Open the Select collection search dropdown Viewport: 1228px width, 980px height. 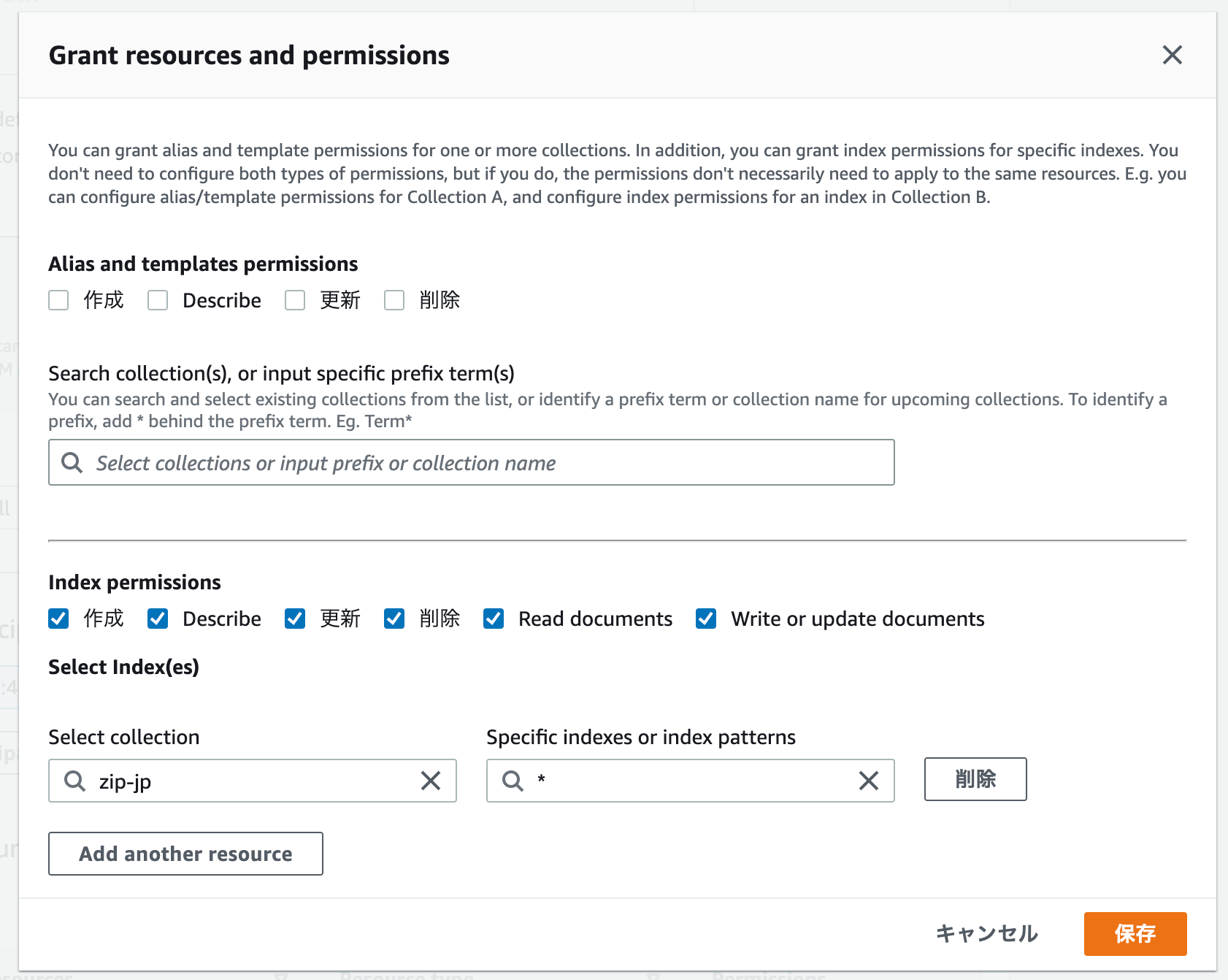click(252, 781)
